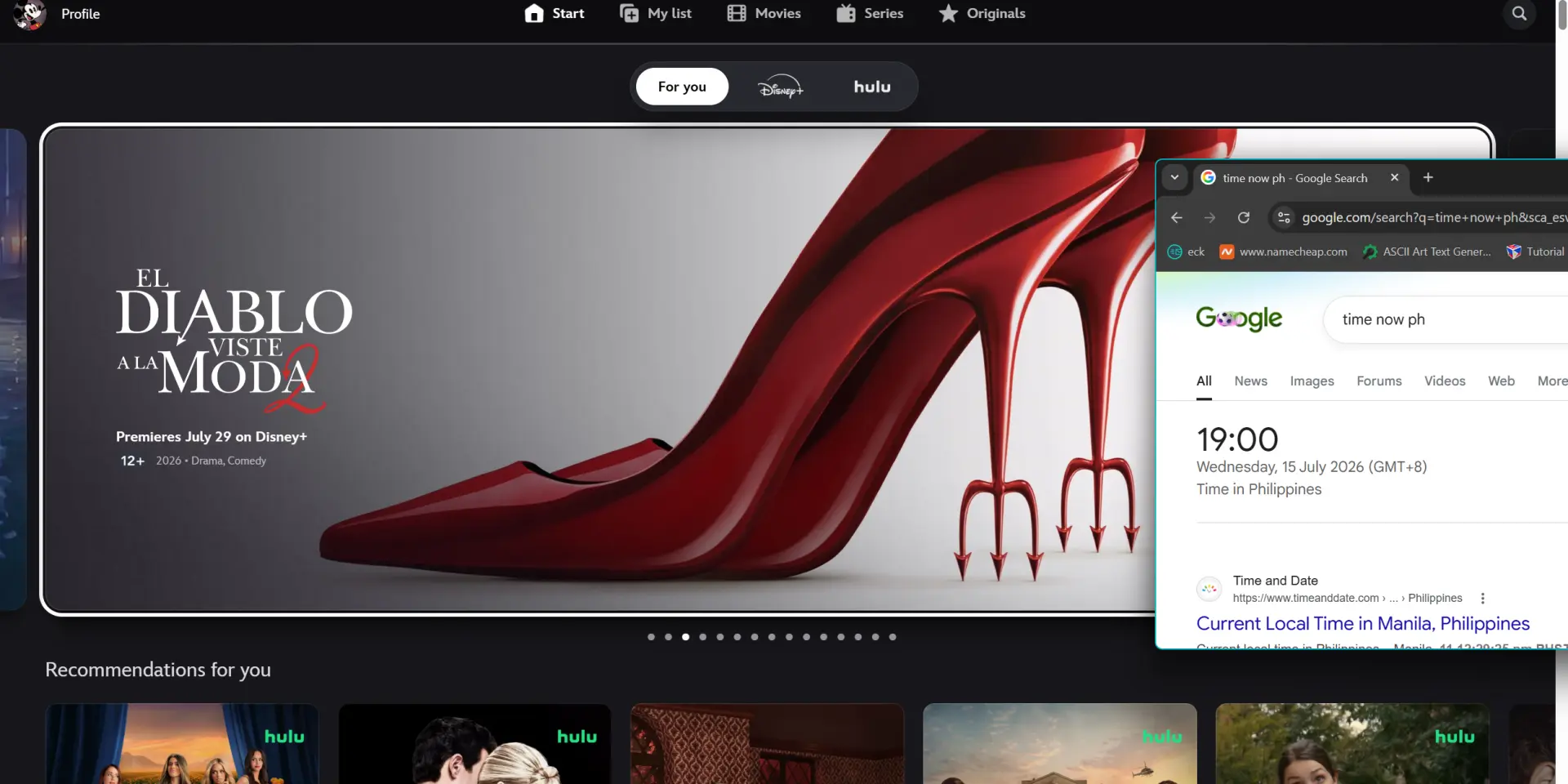Switch to News search results
The image size is (1568, 784).
click(1250, 381)
